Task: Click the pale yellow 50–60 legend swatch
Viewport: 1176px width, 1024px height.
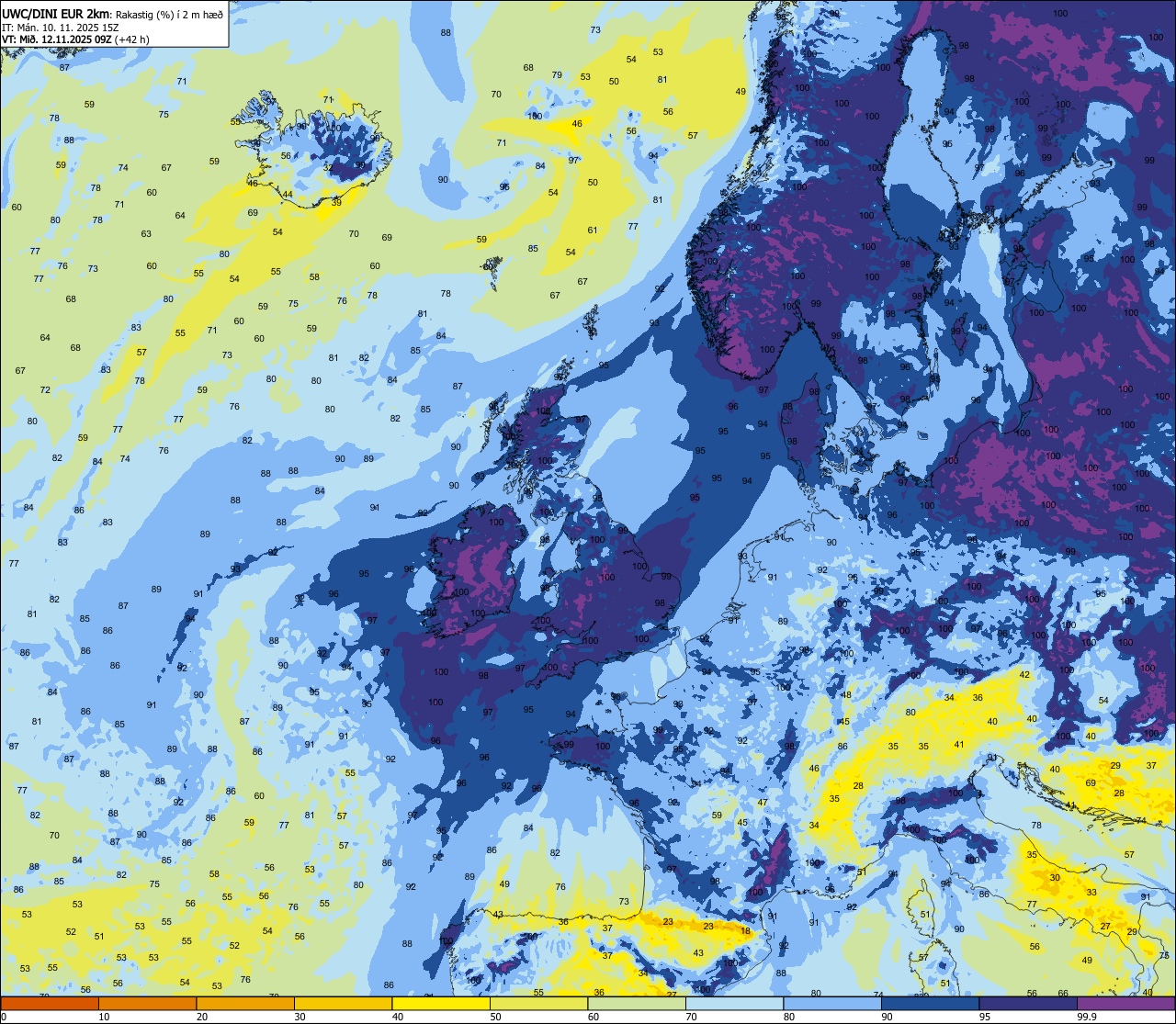Action: pos(538,1003)
